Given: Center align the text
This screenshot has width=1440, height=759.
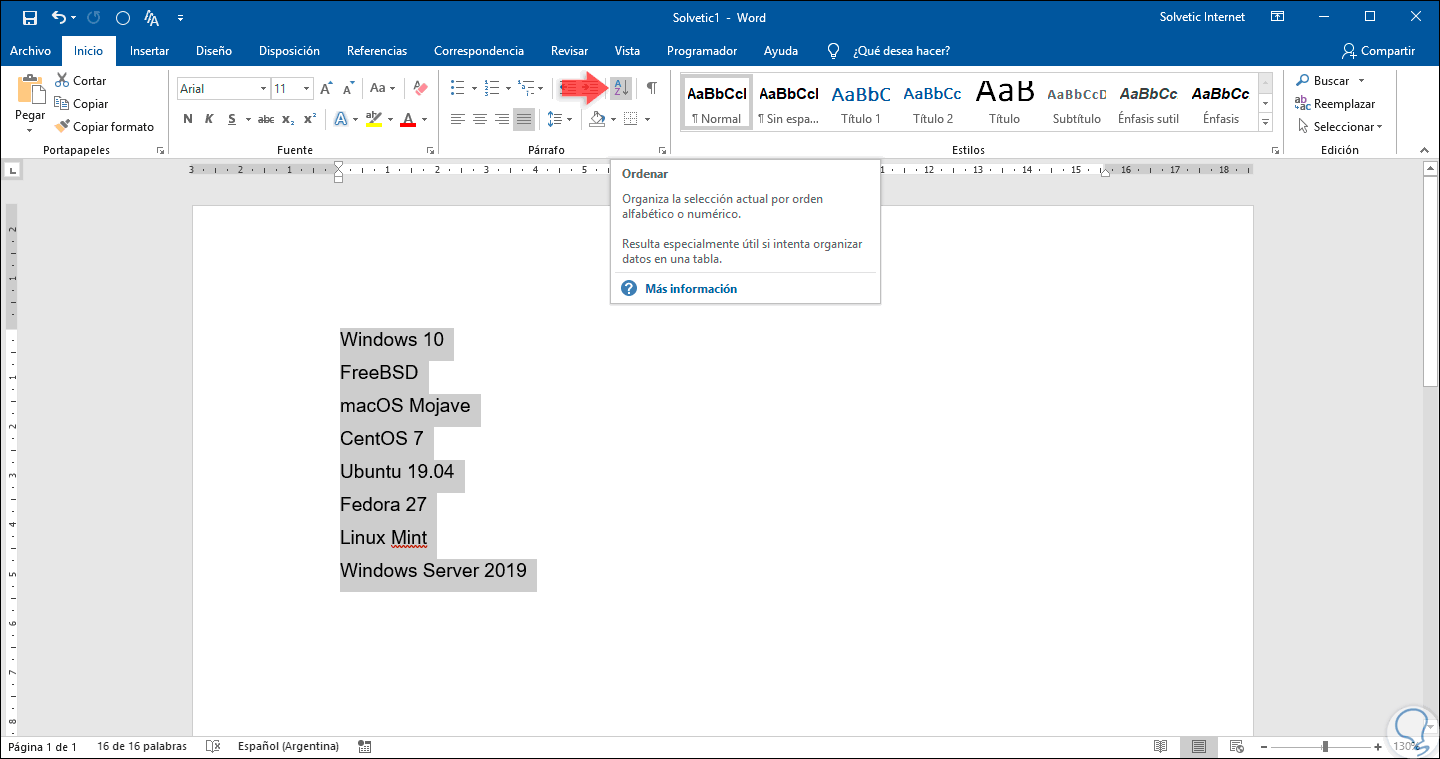Looking at the screenshot, I should point(479,119).
